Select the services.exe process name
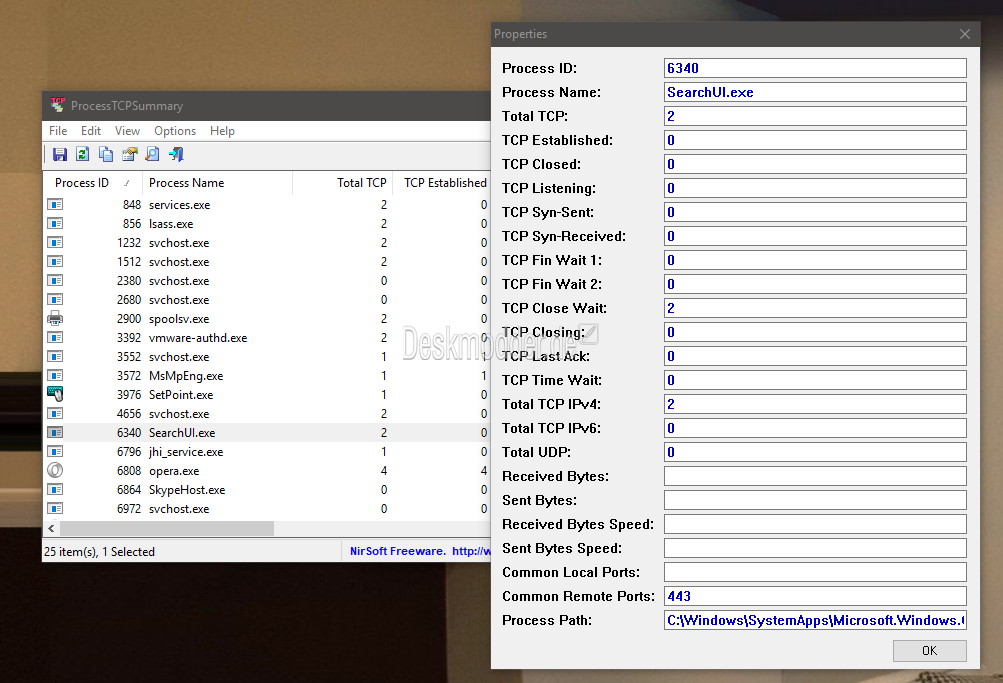This screenshot has height=683, width=1003. pos(180,205)
